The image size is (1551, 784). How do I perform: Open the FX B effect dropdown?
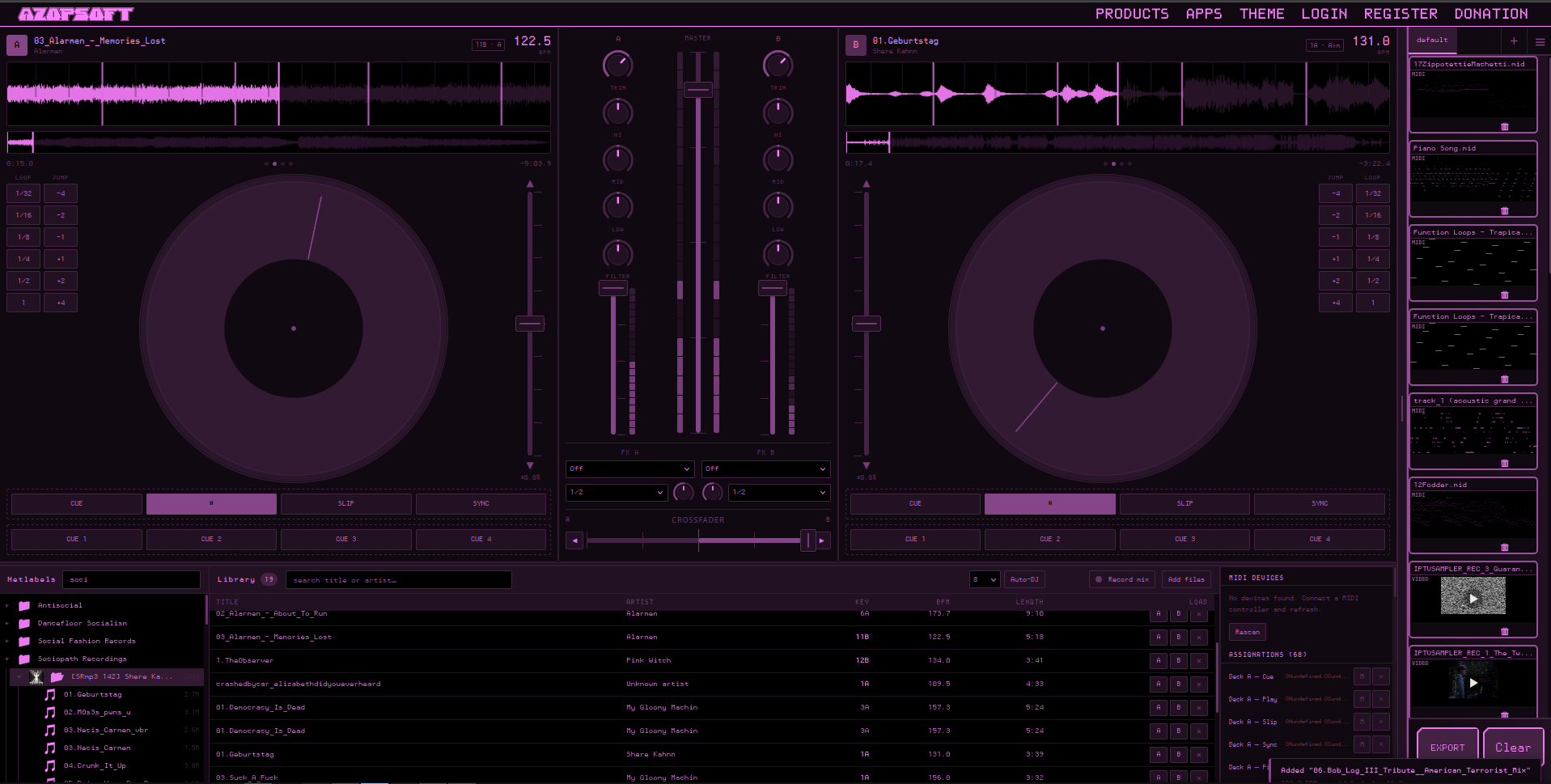(x=765, y=468)
